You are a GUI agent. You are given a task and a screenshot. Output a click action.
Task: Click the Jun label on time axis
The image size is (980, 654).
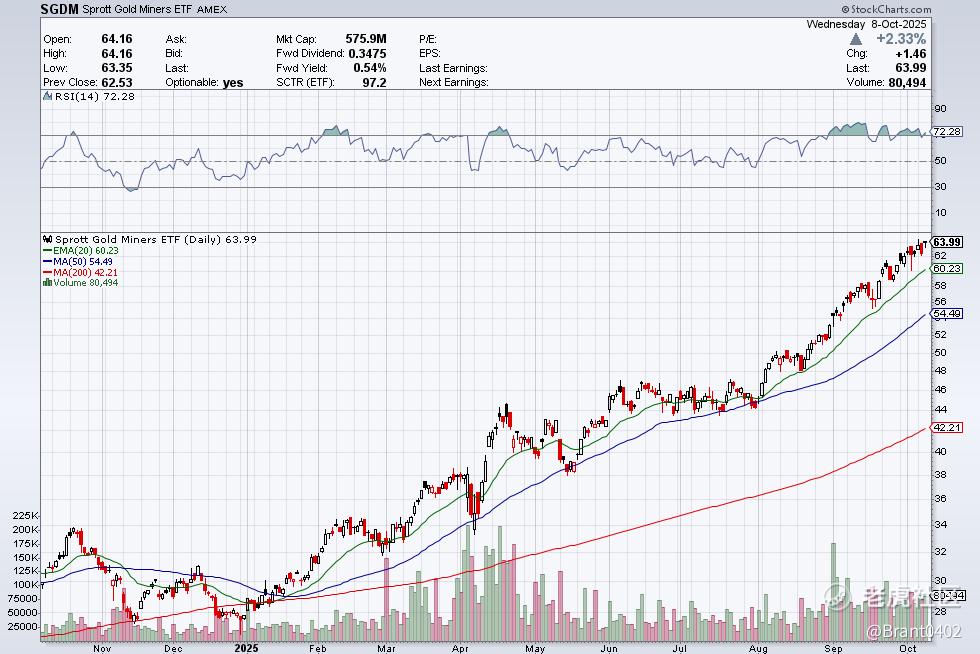[609, 648]
